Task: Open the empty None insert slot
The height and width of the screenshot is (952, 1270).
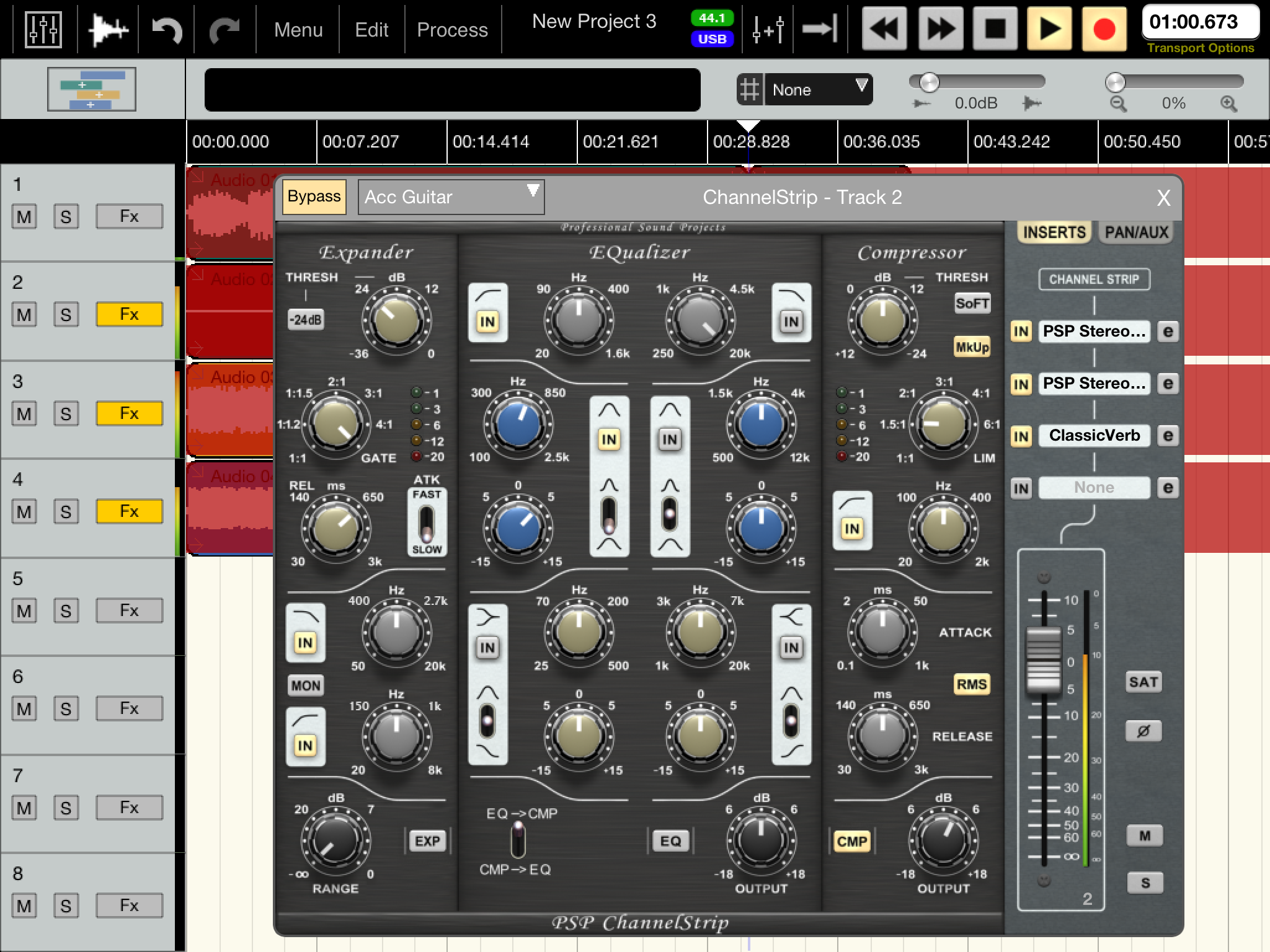Action: [x=1094, y=488]
